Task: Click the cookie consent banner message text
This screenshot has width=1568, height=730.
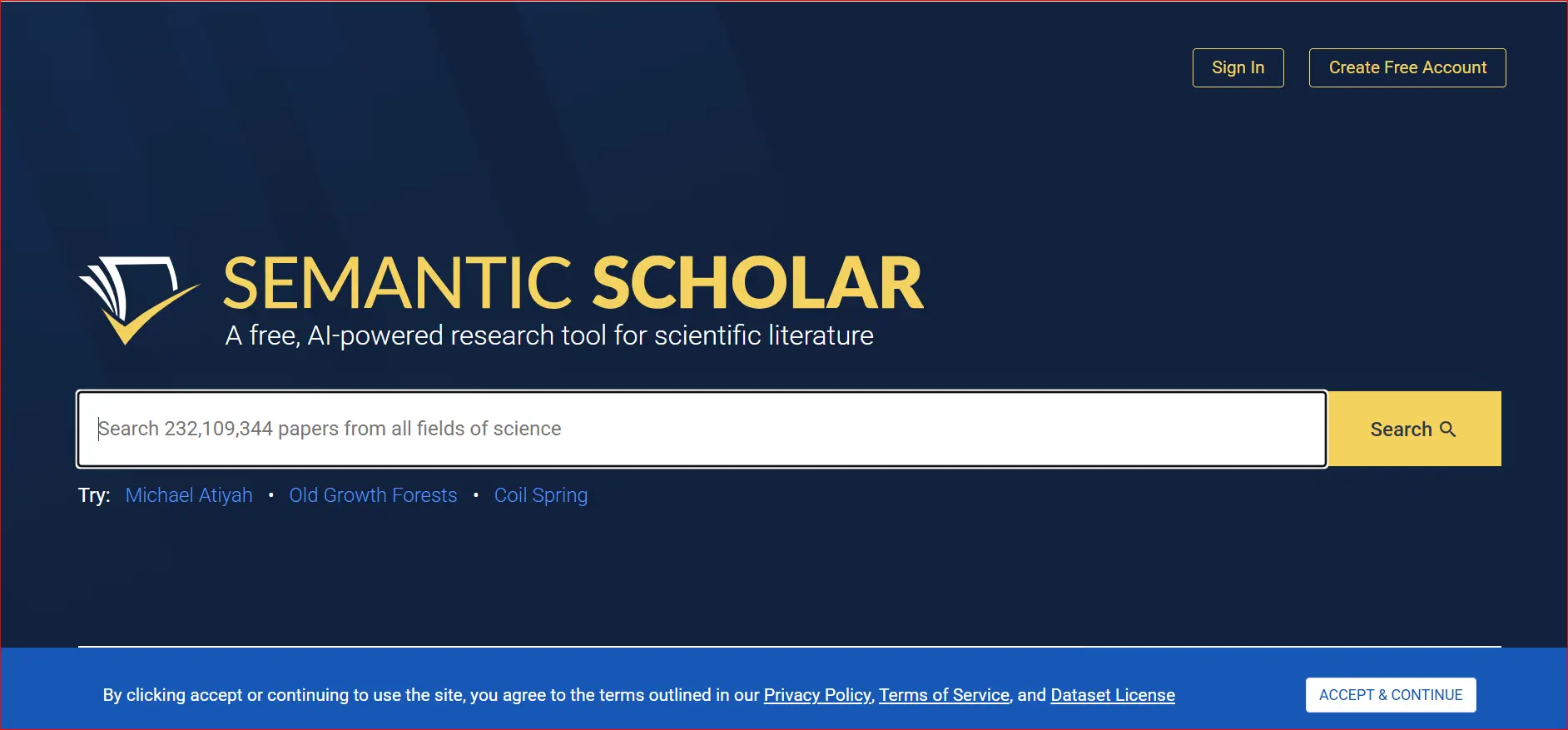Action: coord(431,695)
